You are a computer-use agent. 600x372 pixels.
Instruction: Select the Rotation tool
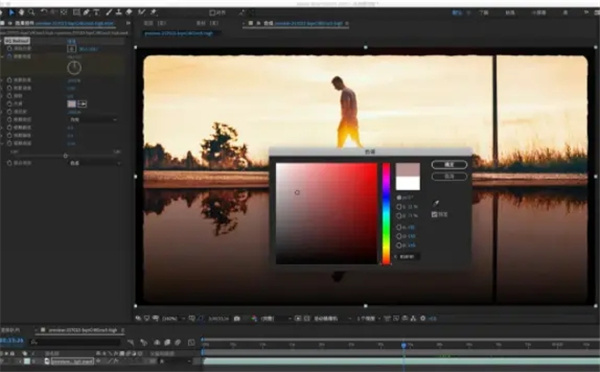pos(44,12)
